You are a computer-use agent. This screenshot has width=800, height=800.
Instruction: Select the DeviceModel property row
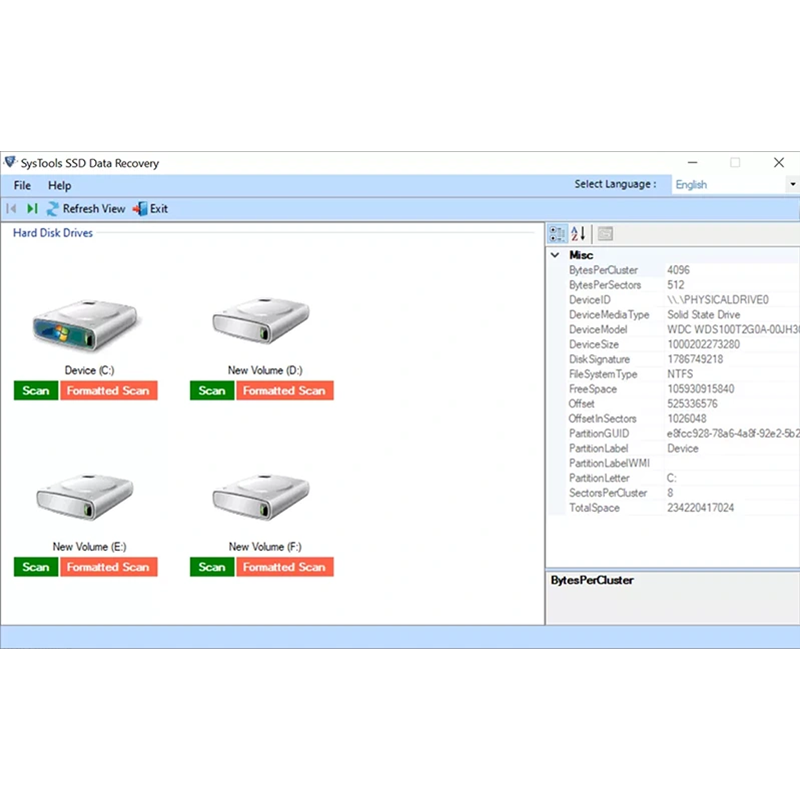(x=682, y=329)
